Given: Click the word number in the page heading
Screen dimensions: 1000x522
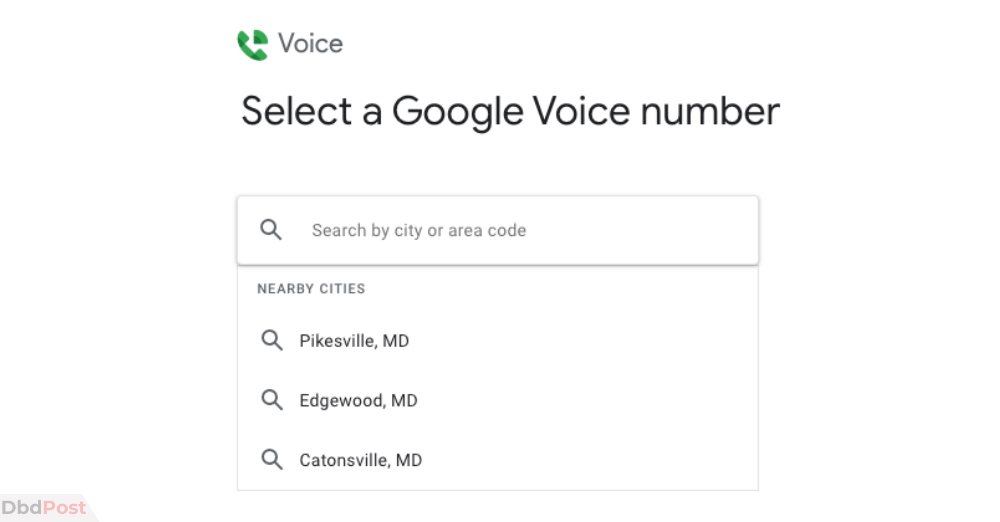Looking at the screenshot, I should click(710, 112).
